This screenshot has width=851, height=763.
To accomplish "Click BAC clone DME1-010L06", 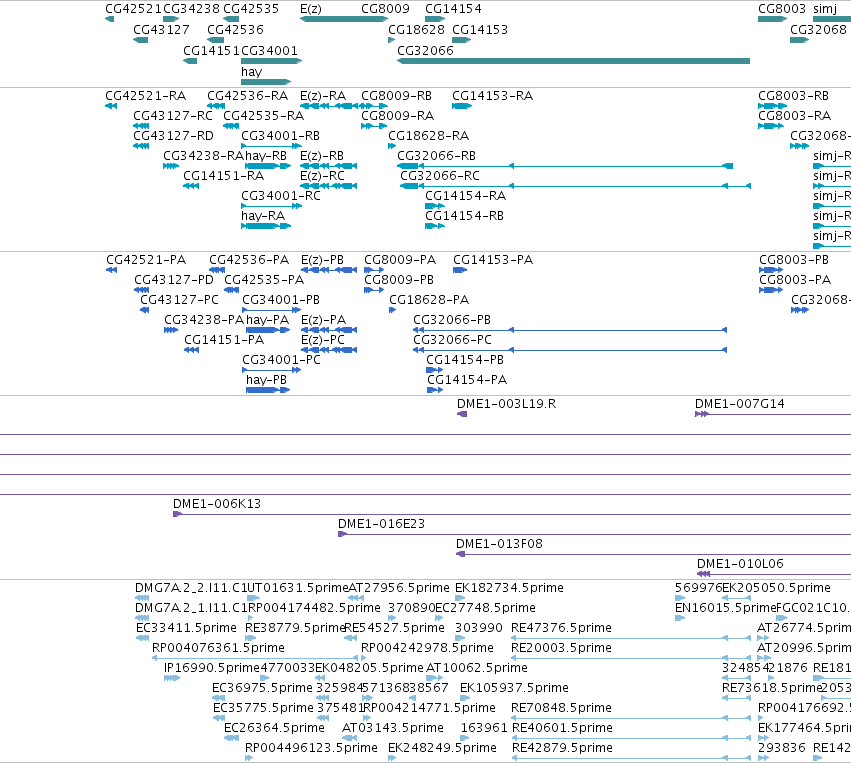I will (740, 564).
